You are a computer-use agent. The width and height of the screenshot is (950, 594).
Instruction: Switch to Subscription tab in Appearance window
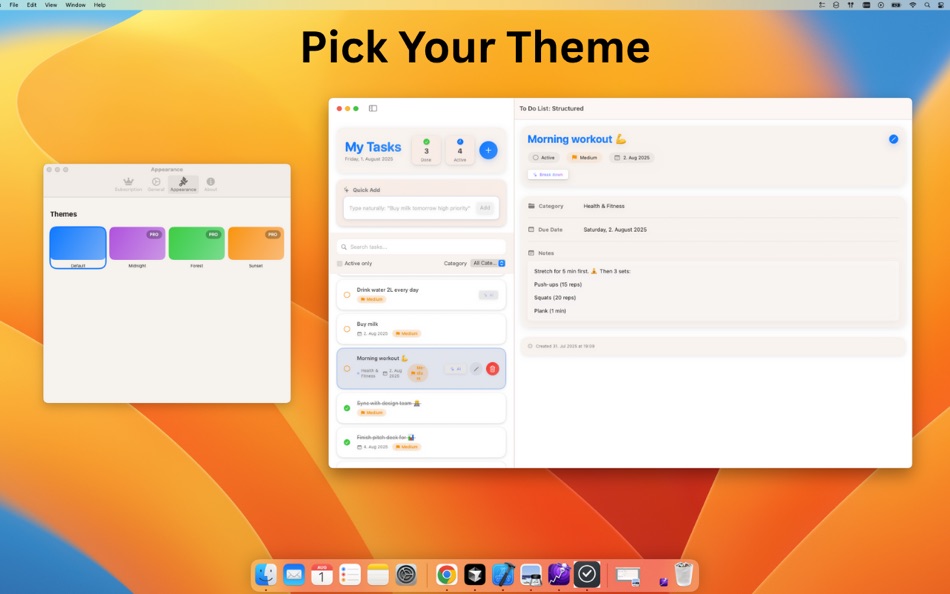click(x=128, y=184)
